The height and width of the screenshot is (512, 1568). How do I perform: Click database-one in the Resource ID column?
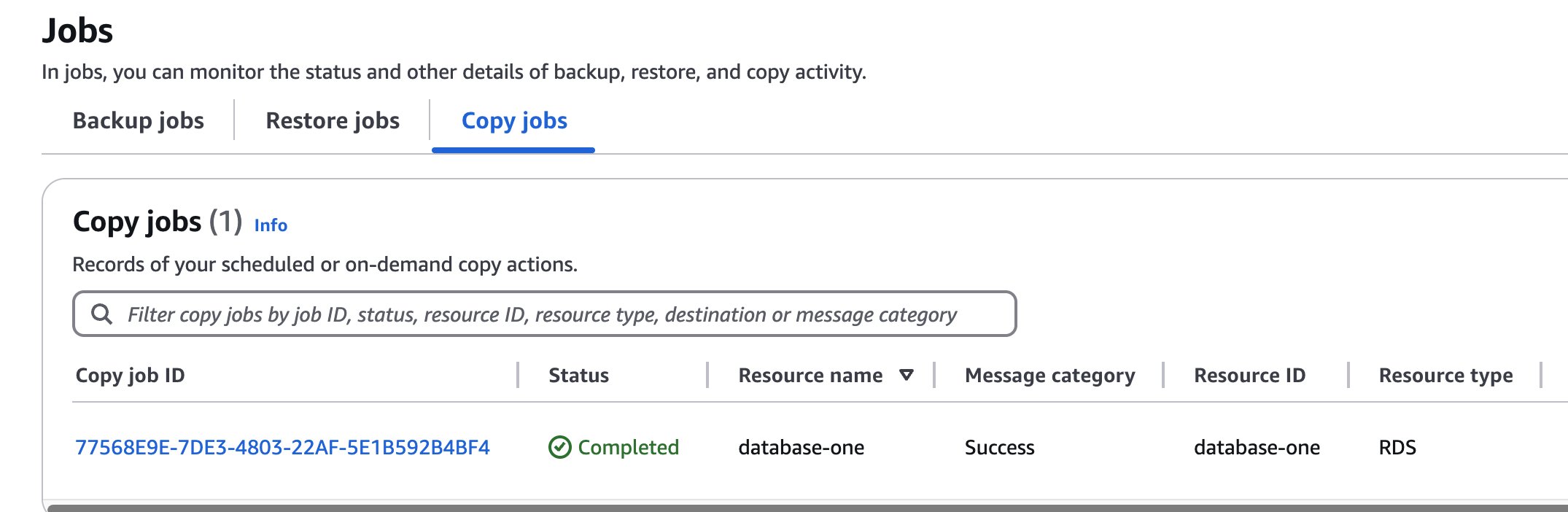[x=1257, y=447]
